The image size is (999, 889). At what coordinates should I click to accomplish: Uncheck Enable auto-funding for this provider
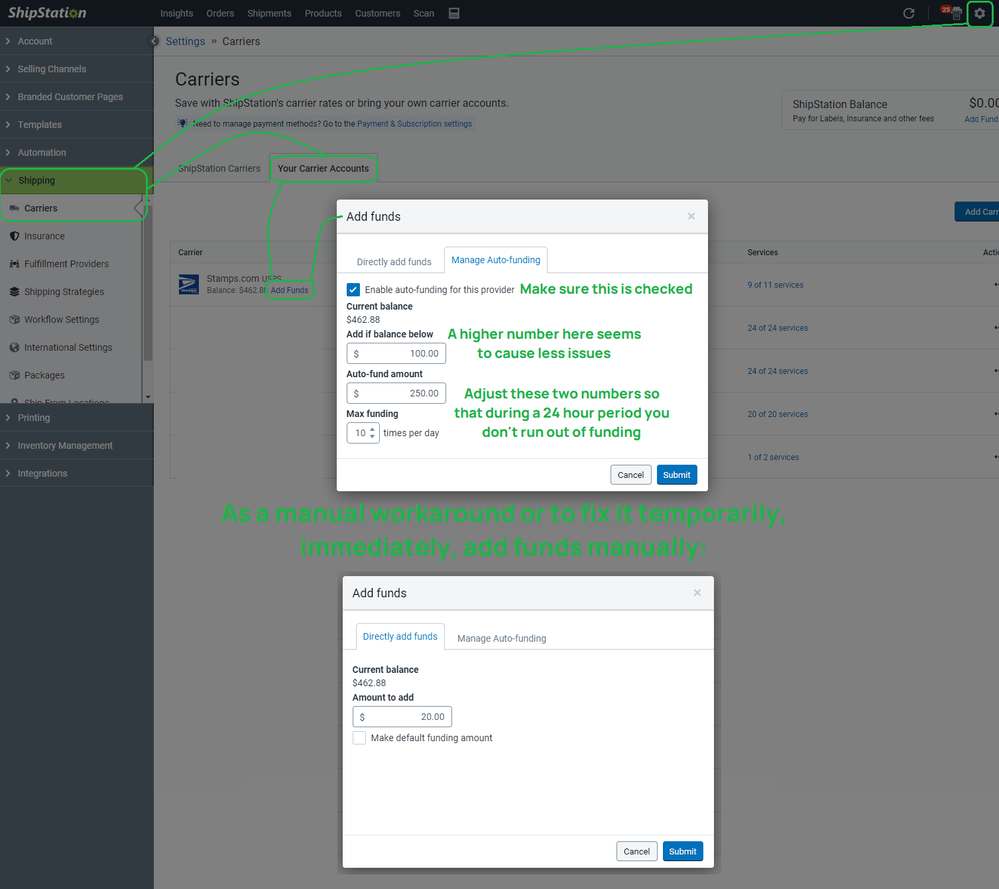(353, 289)
